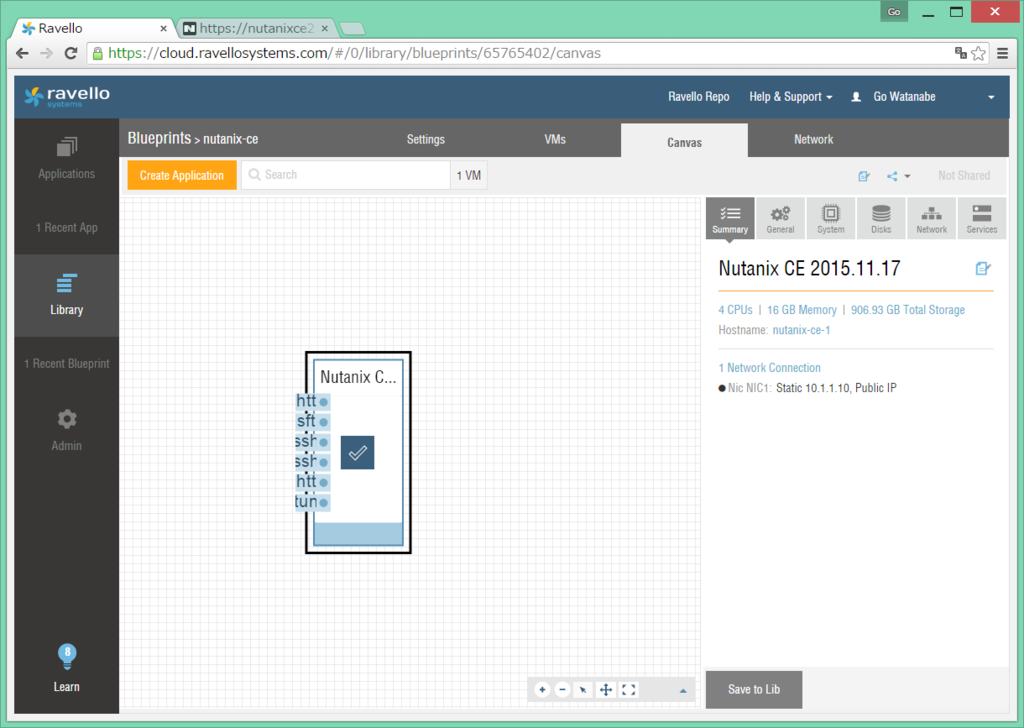Click the VM Search input field
The height and width of the screenshot is (728, 1024).
(x=345, y=175)
